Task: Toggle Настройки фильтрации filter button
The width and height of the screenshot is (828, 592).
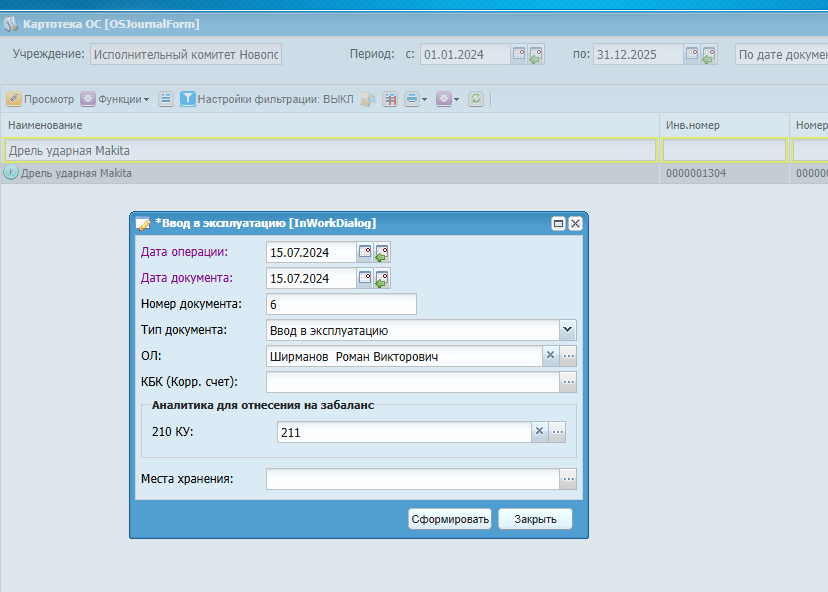Action: pos(267,99)
